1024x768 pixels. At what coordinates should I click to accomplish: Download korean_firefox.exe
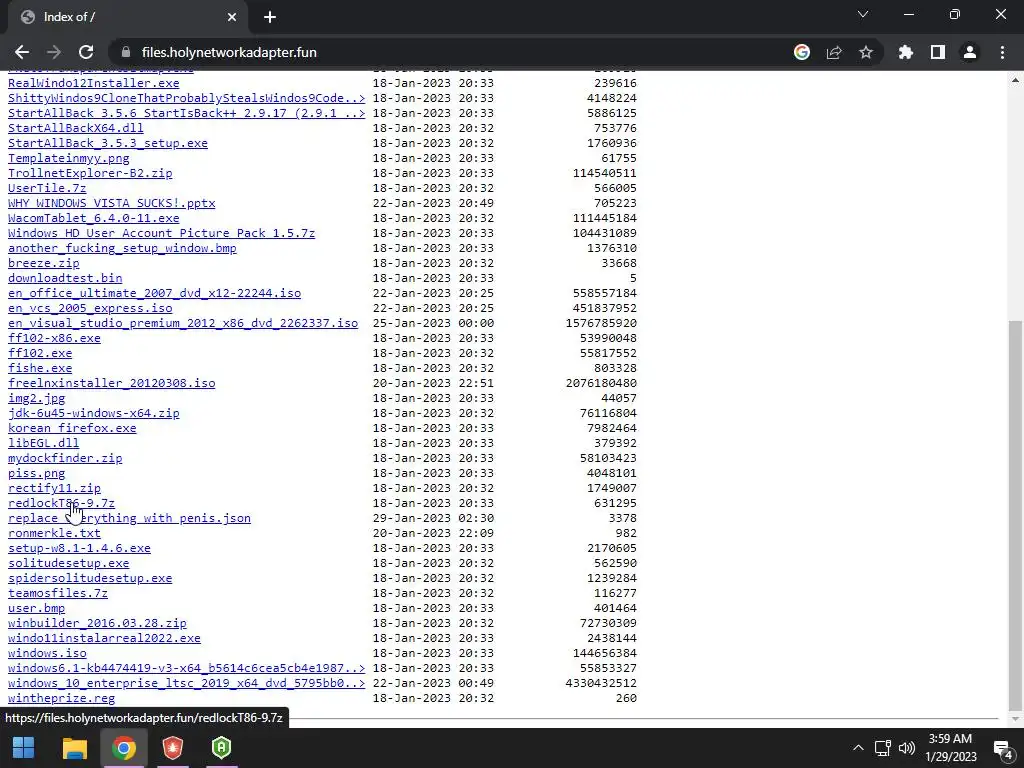coord(72,428)
